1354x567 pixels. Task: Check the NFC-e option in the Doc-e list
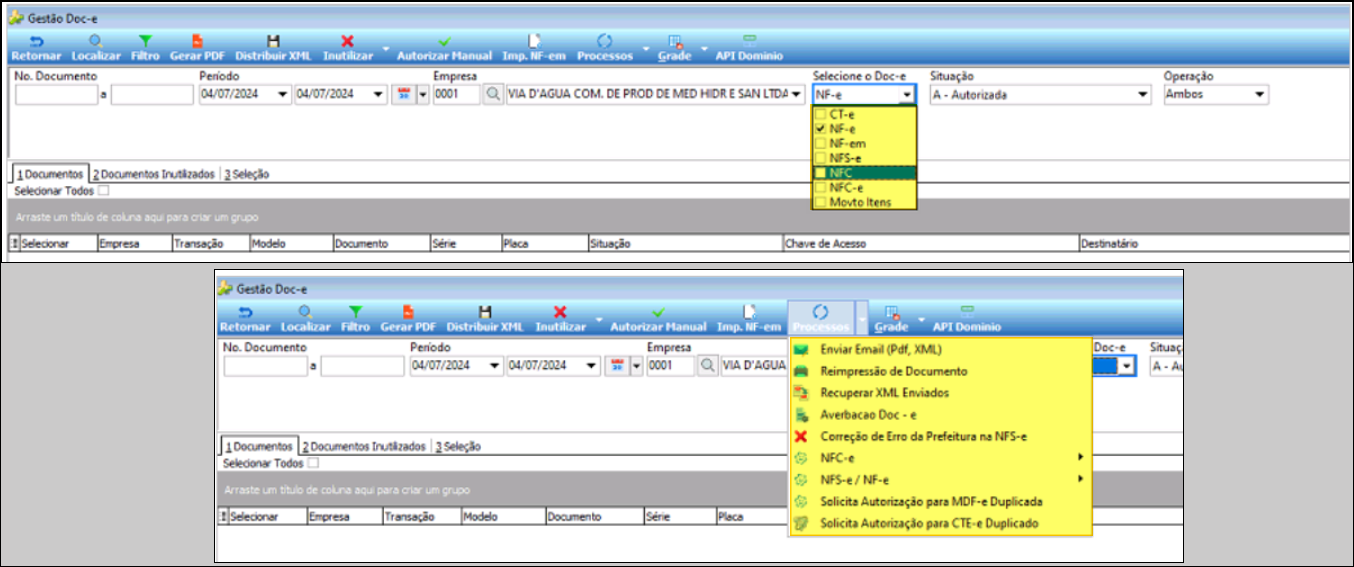point(821,187)
